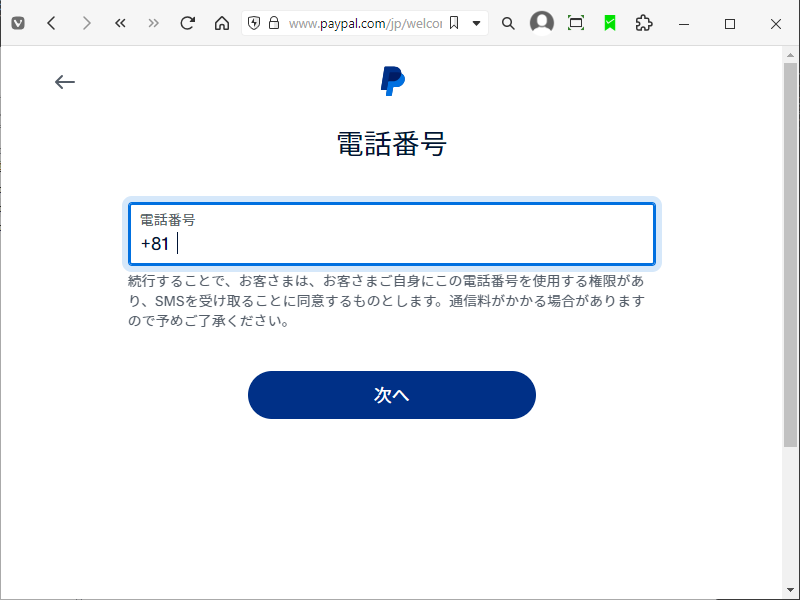
Task: Click the SMS consent notice text
Action: [x=386, y=301]
